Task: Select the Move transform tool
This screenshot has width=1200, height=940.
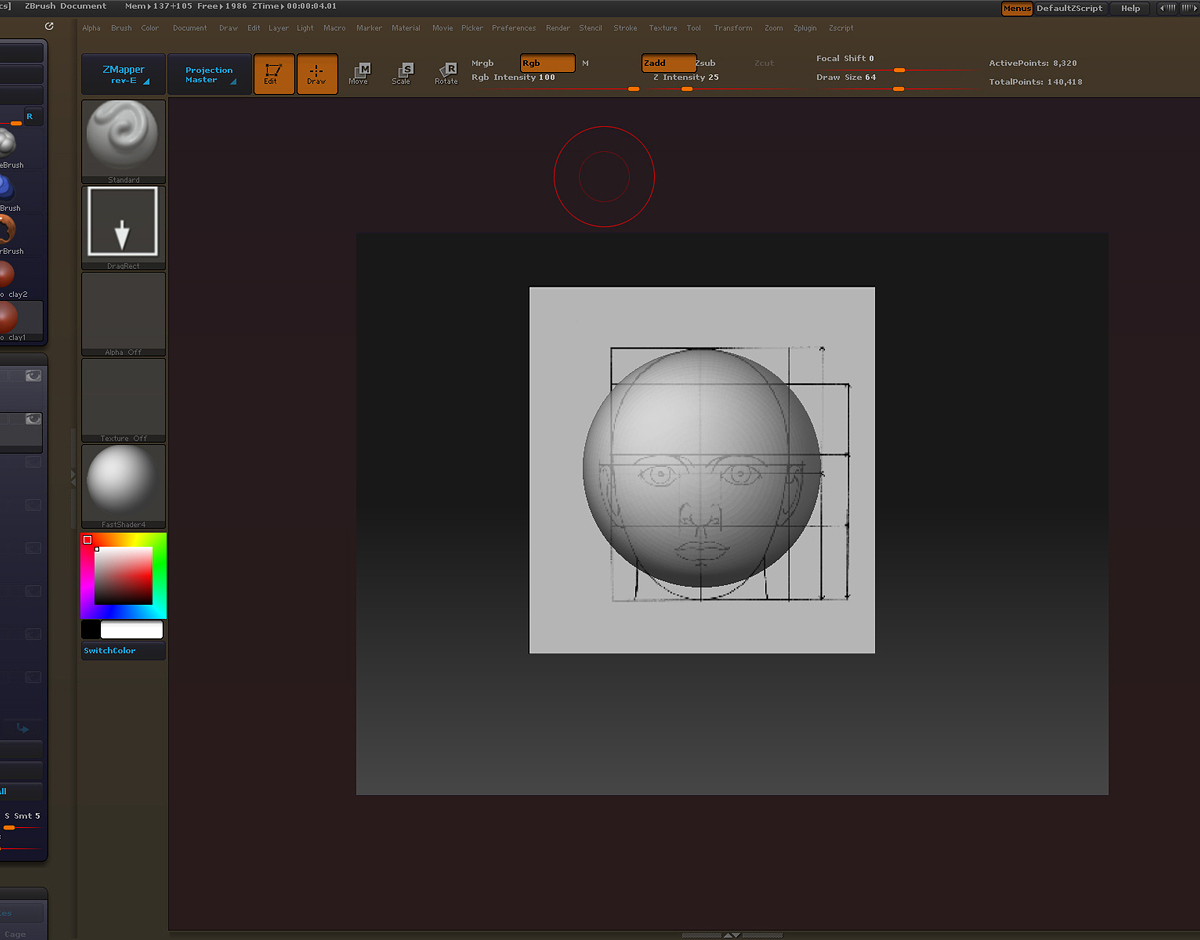Action: coord(359,73)
